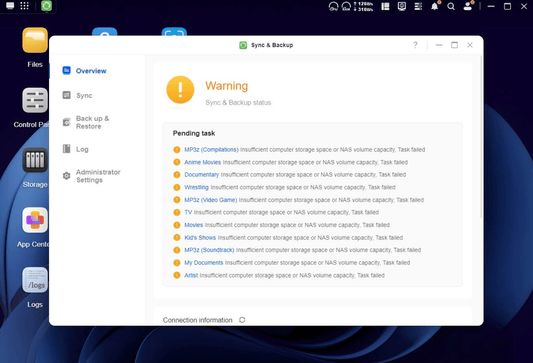This screenshot has width=533, height=363.
Task: Click the network upload/download speed indicator
Action: pos(363,6)
